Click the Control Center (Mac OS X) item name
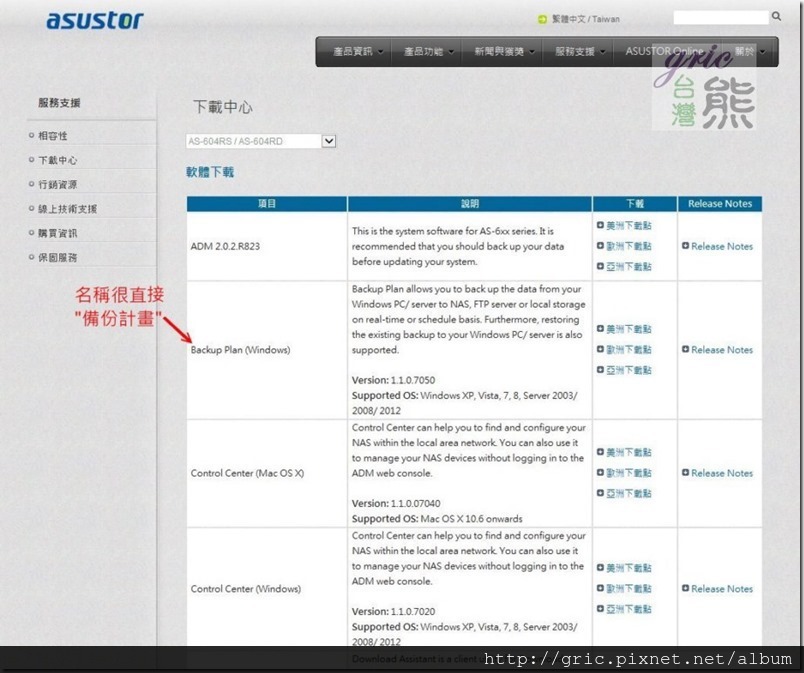The image size is (804, 673). [247, 474]
